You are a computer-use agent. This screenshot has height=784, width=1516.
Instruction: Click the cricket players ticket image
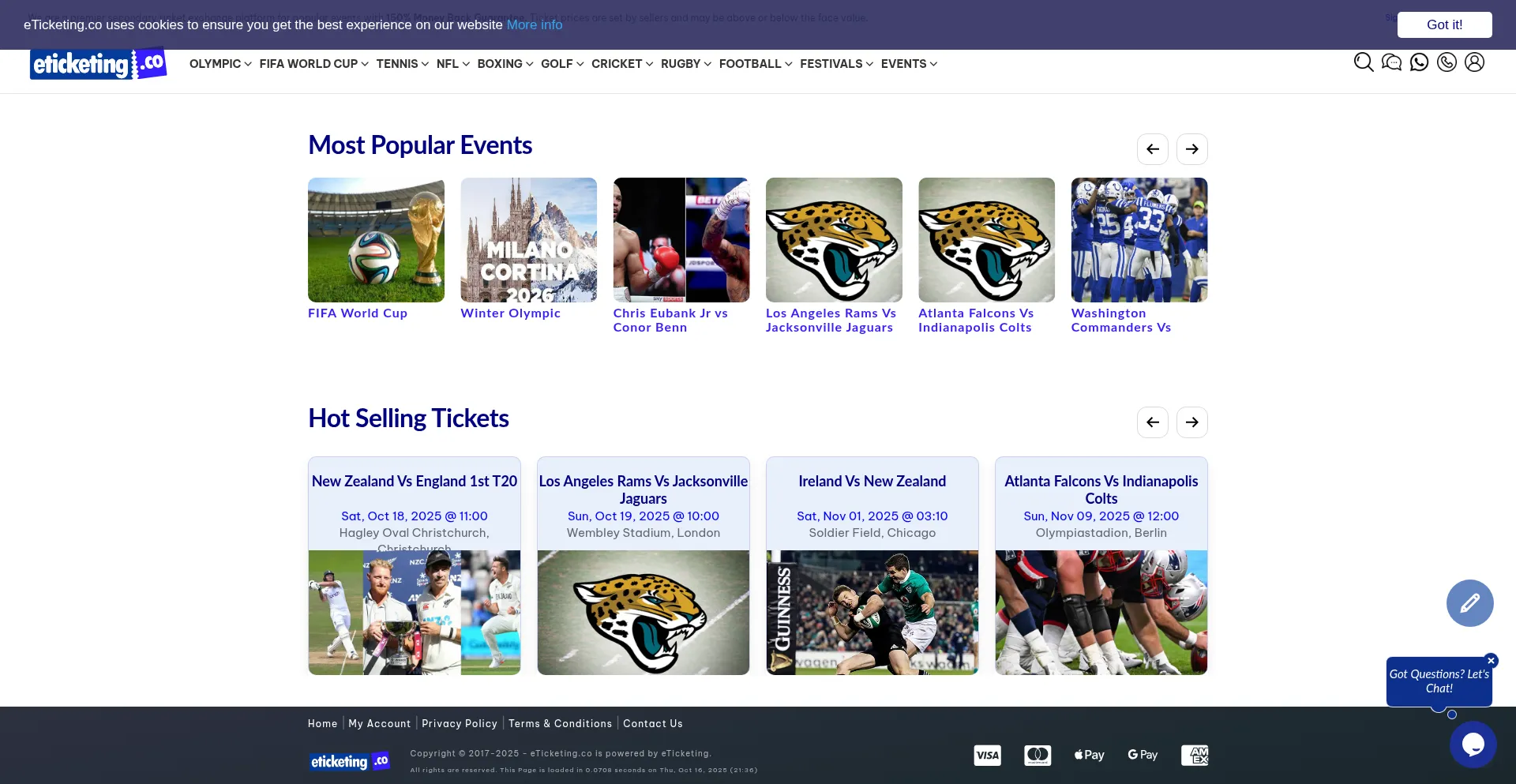coord(415,613)
